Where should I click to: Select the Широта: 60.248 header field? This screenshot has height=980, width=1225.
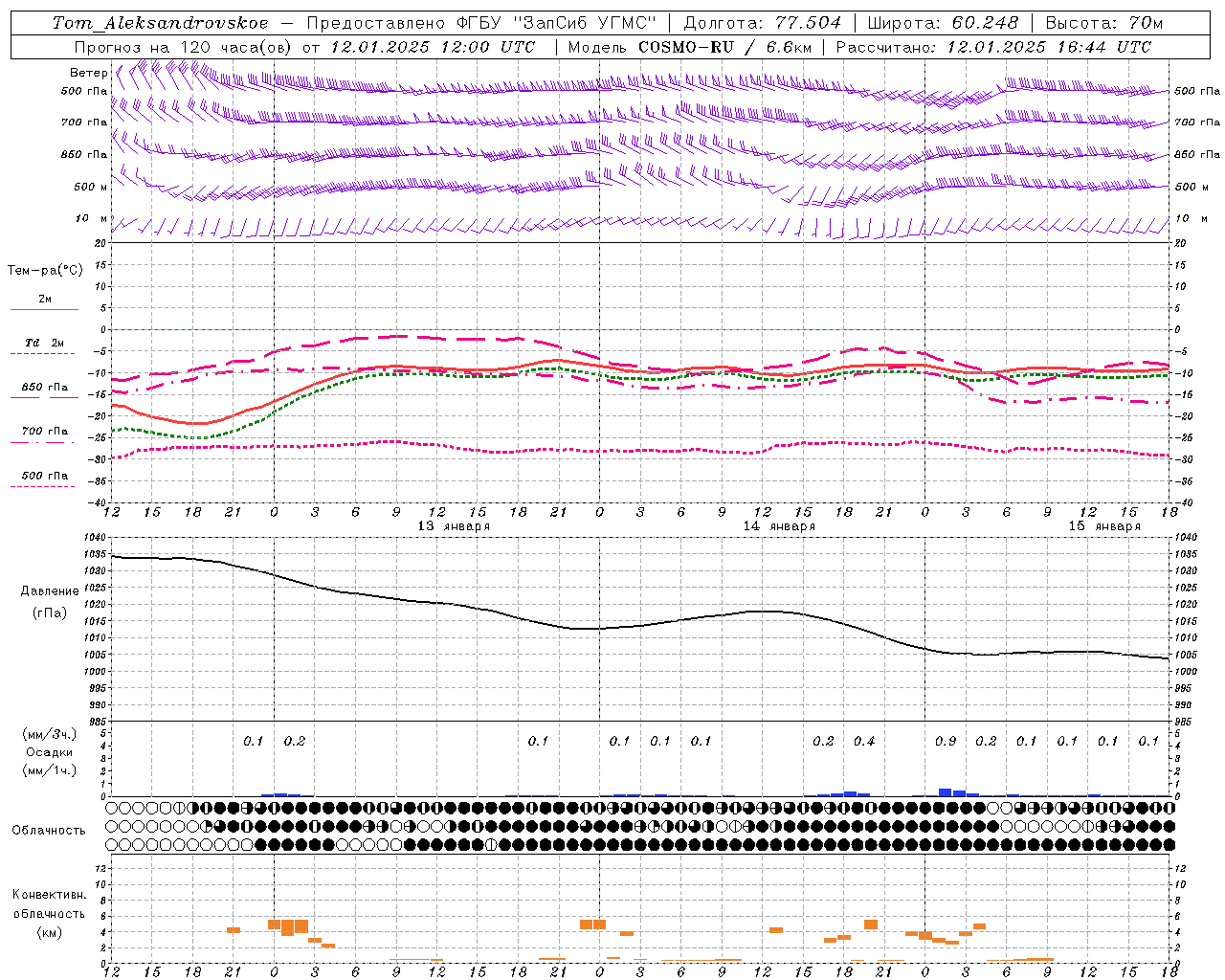[x=943, y=23]
